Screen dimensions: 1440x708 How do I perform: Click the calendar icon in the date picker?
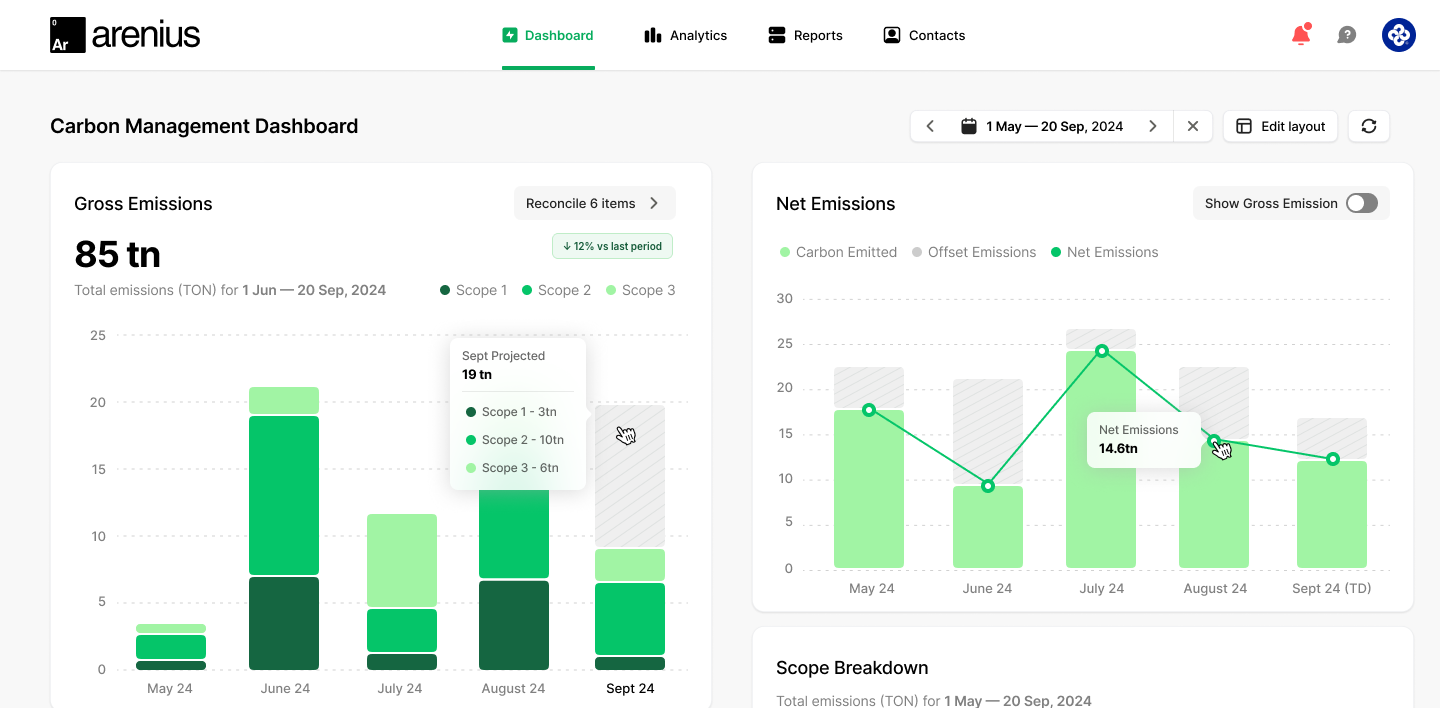(968, 126)
